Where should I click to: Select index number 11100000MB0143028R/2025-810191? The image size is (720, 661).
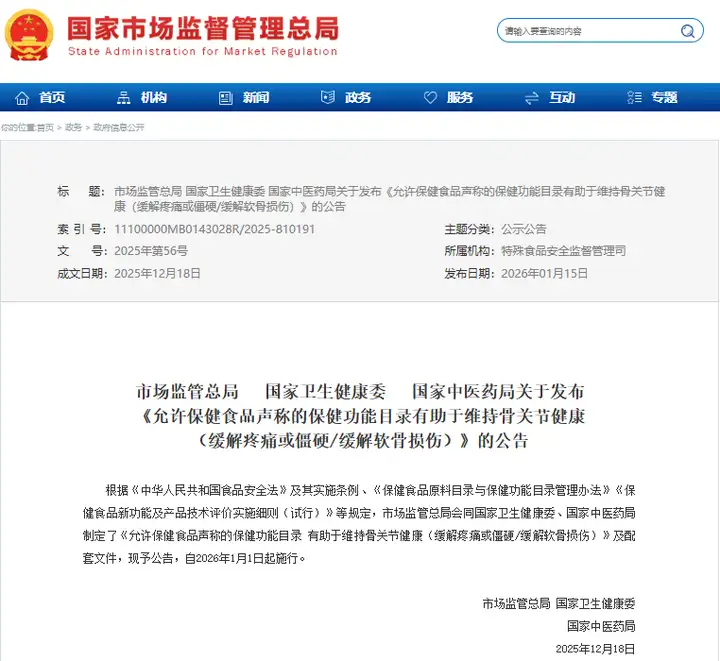pos(214,229)
